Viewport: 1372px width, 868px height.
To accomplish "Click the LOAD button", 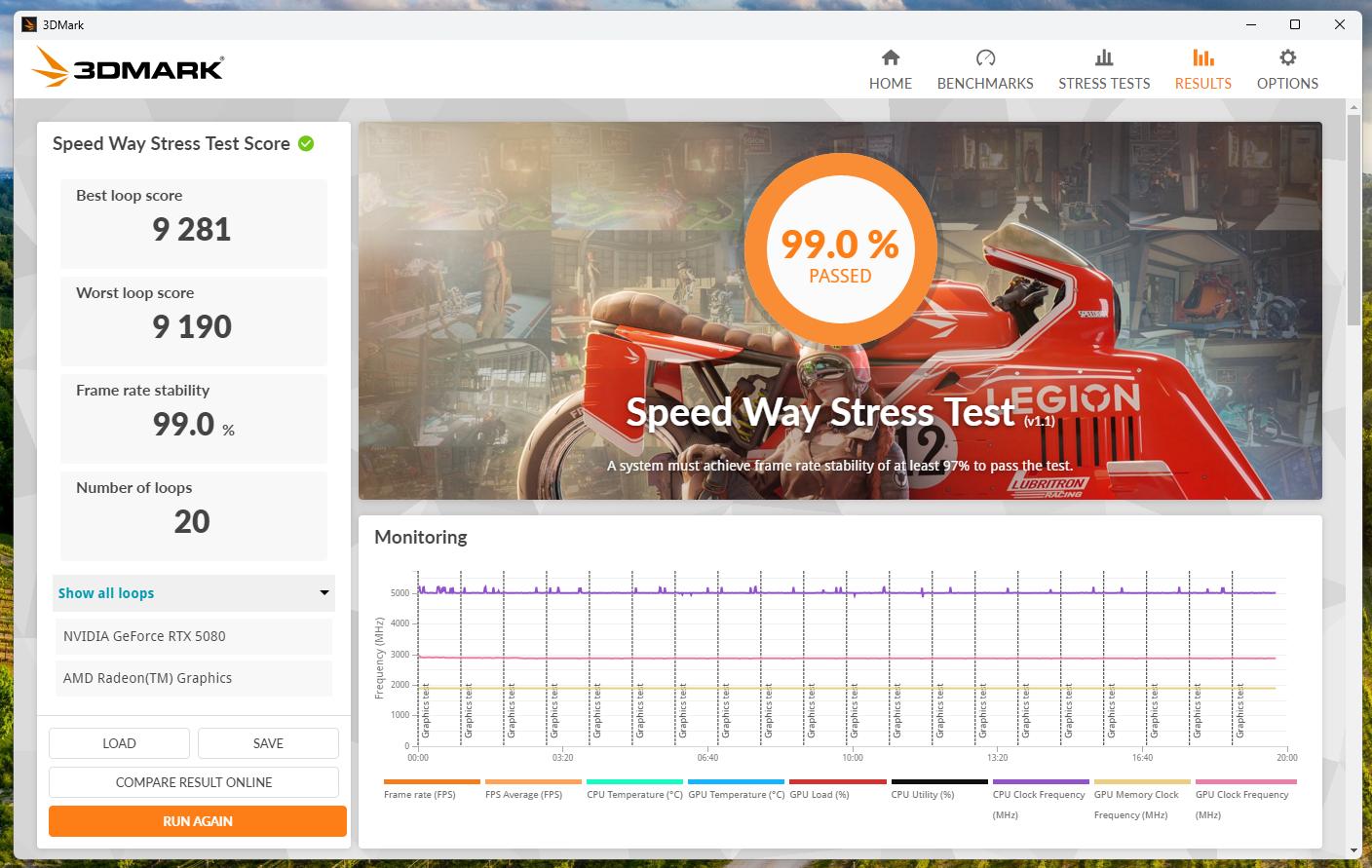I will tap(119, 743).
